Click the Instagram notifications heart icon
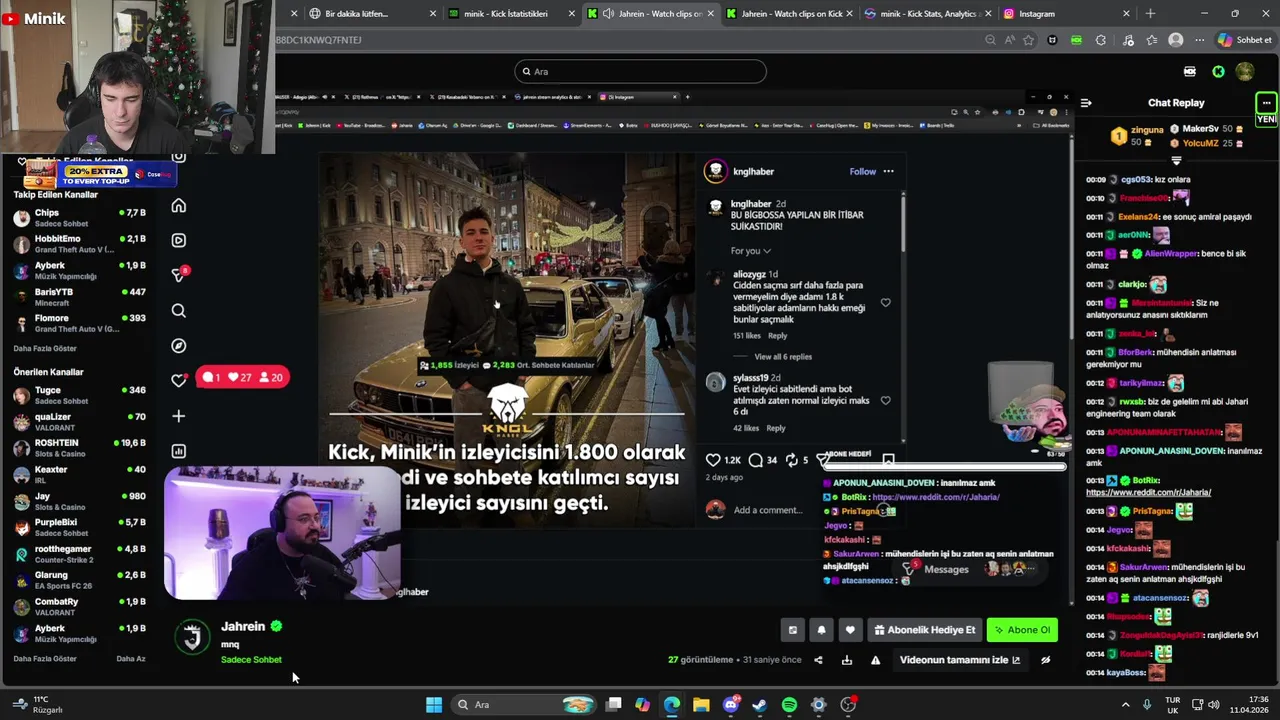This screenshot has height=720, width=1280. pyautogui.click(x=179, y=380)
